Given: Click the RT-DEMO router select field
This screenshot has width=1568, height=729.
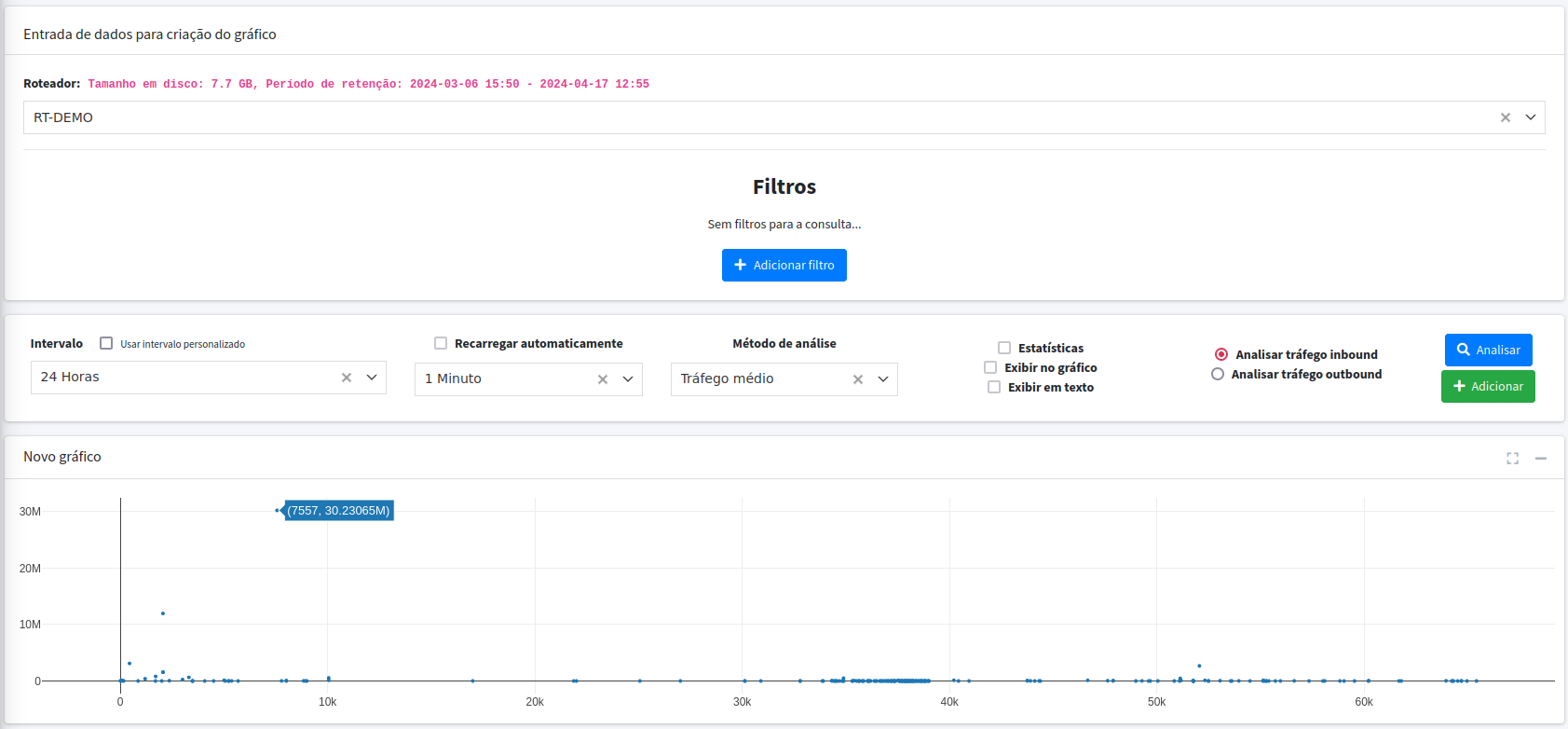Looking at the screenshot, I should 784,117.
